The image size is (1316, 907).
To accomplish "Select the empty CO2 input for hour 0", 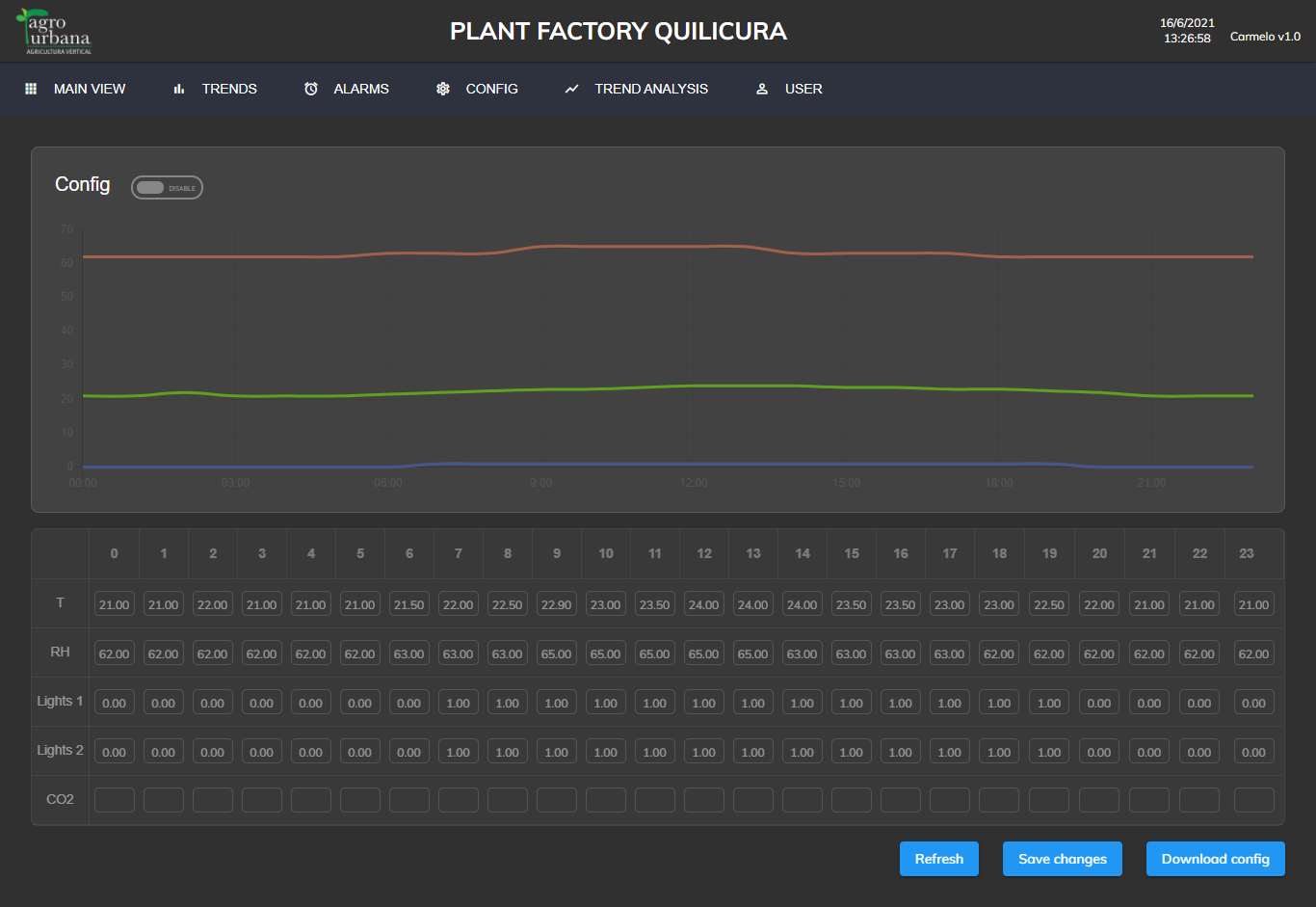I will (115, 800).
